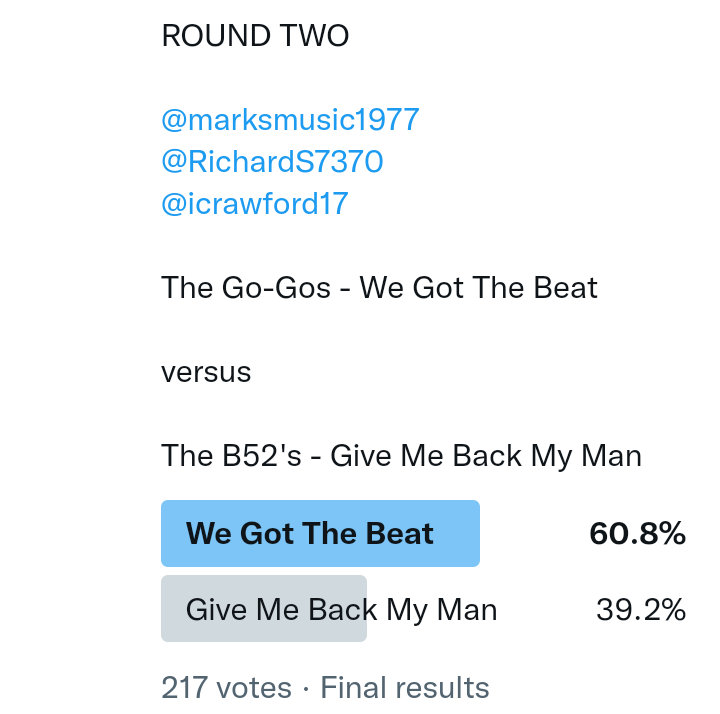This screenshot has height=714, width=720.
Task: Click the dot separator before "Final results"
Action: coord(306,688)
